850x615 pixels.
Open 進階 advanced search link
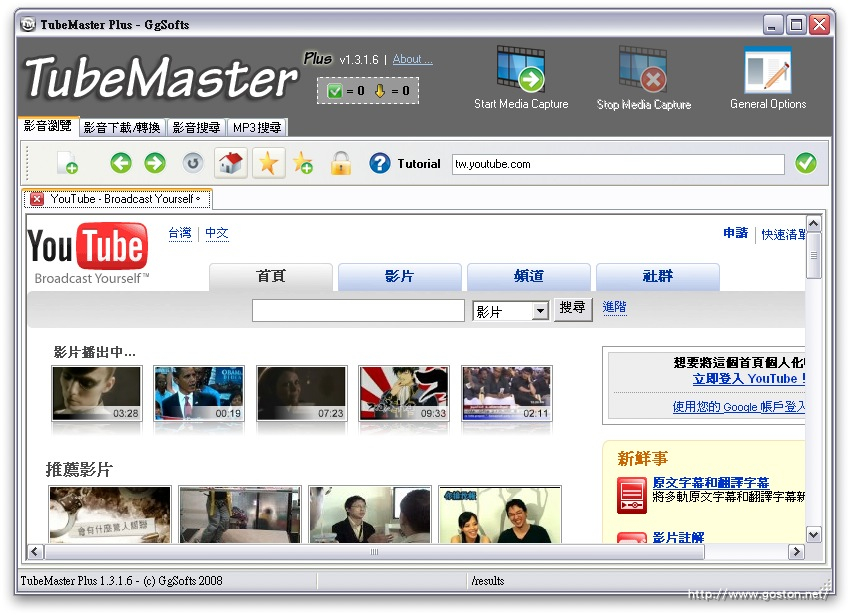click(614, 308)
